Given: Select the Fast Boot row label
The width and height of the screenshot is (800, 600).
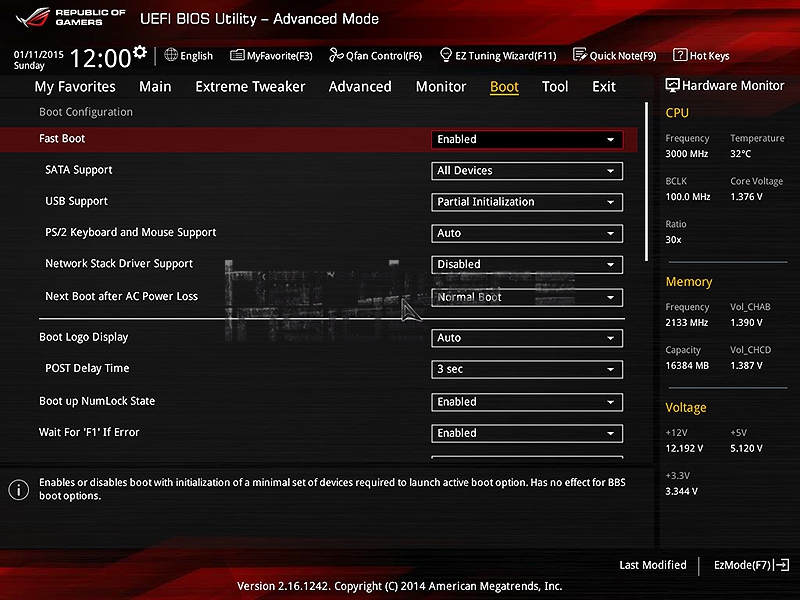Looking at the screenshot, I should tap(62, 138).
